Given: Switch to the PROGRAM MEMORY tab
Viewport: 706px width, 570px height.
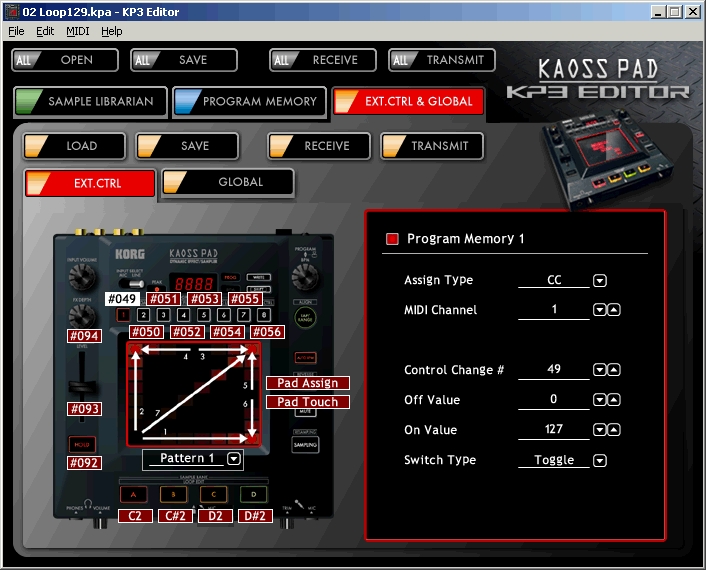Looking at the screenshot, I should point(249,102).
